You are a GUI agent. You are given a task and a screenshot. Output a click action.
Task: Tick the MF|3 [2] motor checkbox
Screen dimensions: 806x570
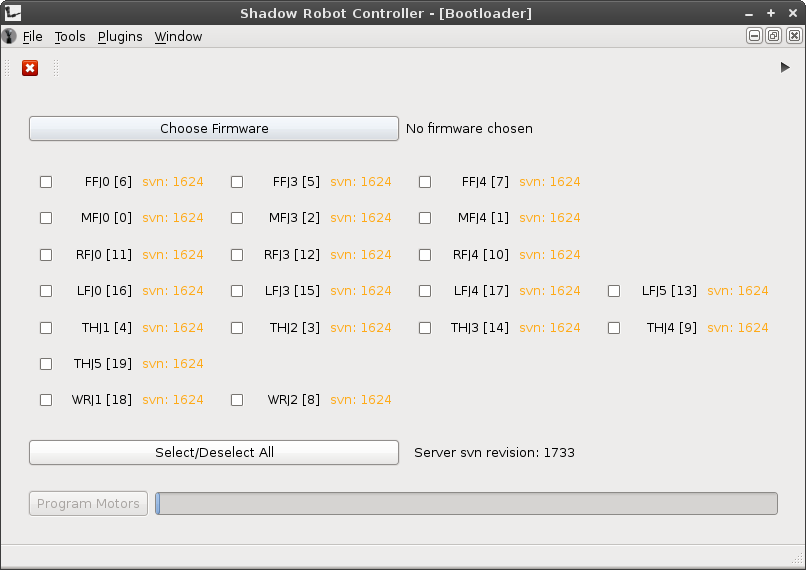tap(237, 218)
